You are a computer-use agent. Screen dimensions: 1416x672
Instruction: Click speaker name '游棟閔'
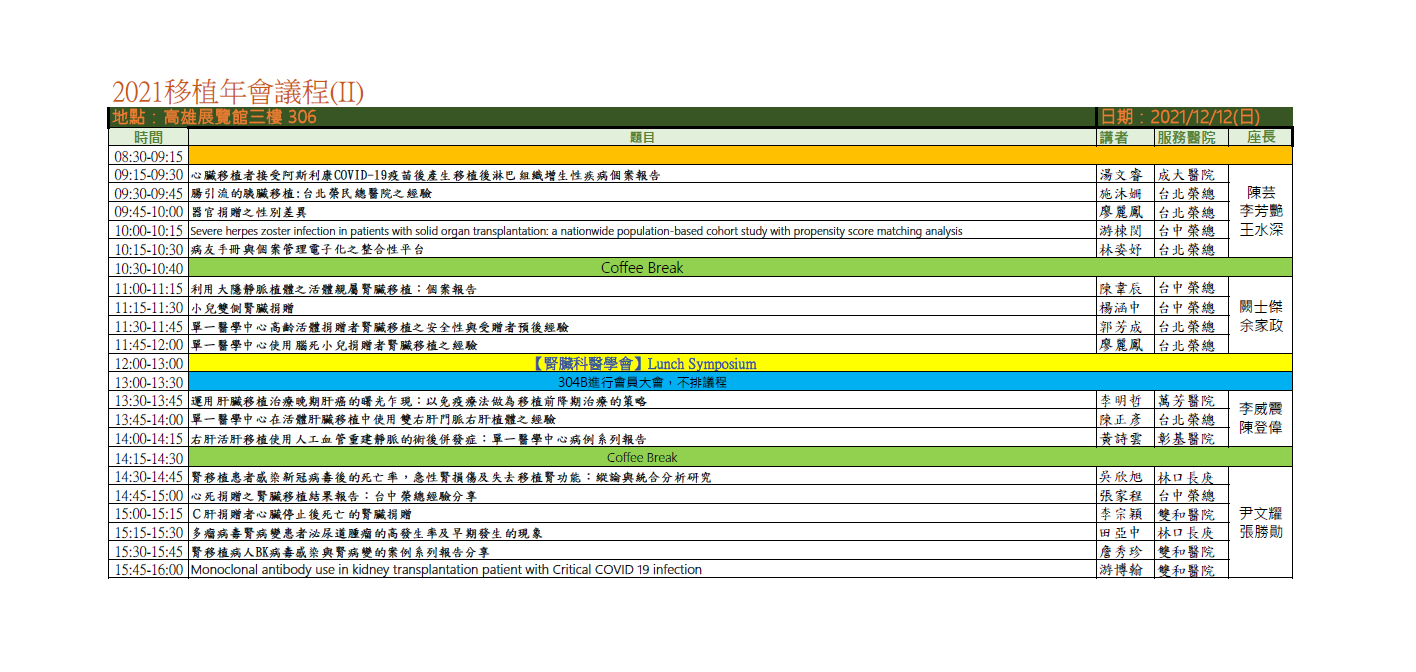pyautogui.click(x=1119, y=231)
